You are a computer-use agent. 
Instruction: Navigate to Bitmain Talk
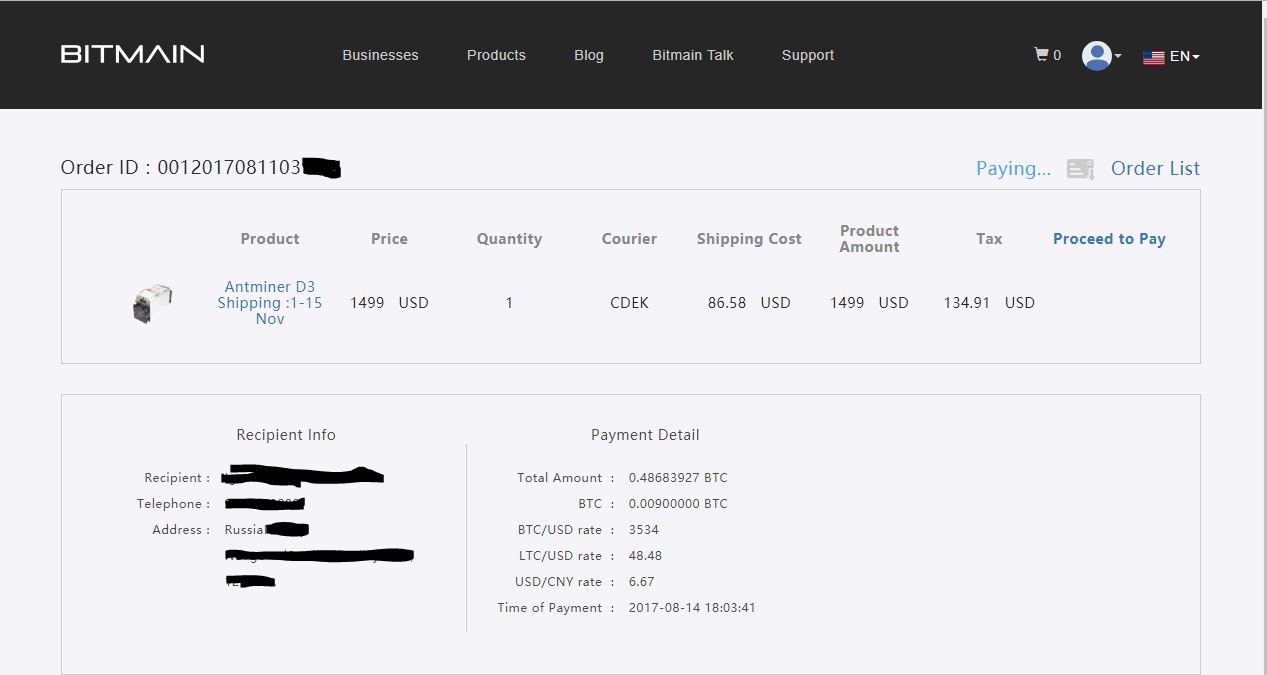692,55
